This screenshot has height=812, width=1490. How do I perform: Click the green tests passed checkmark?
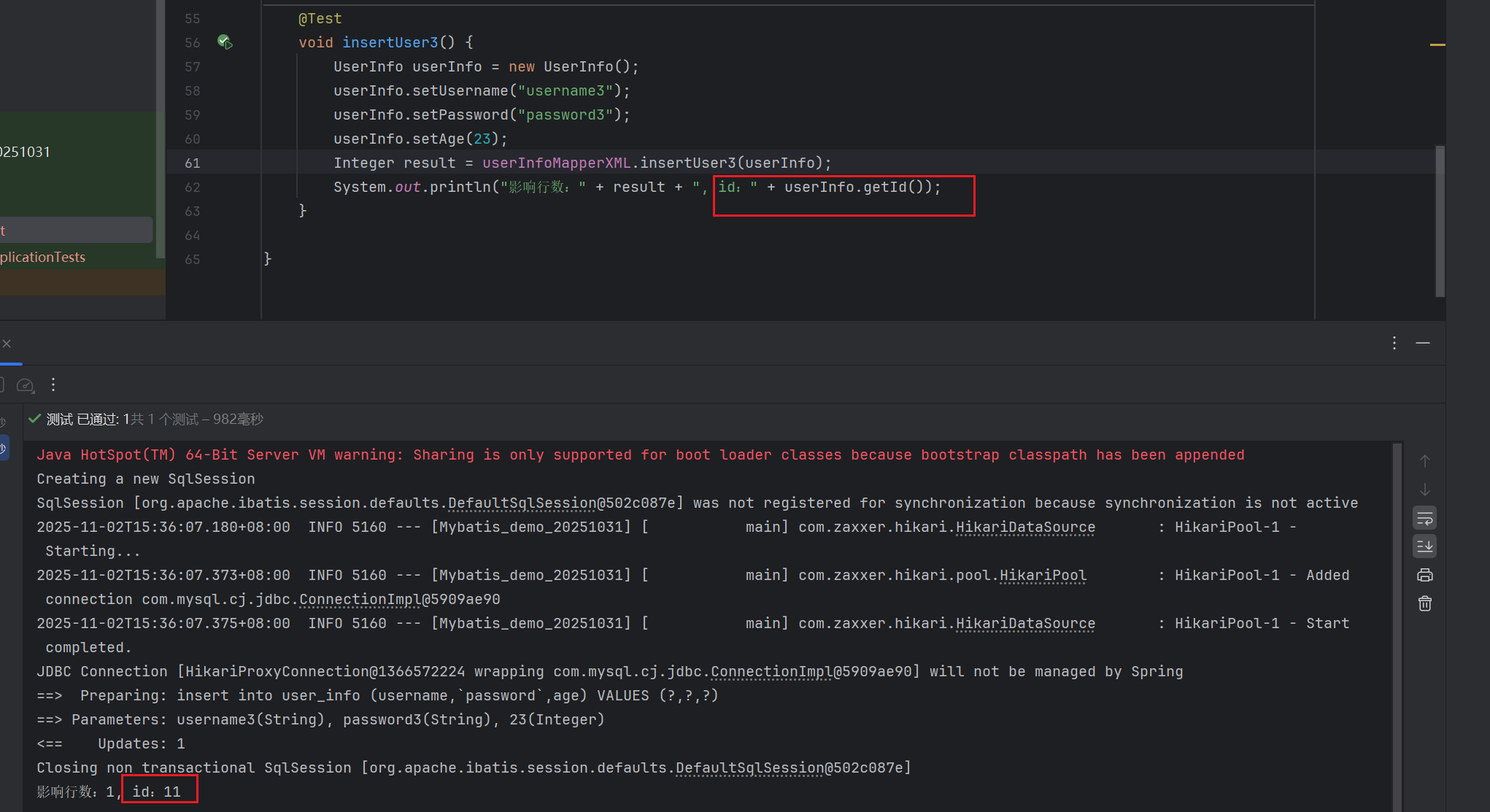(x=34, y=419)
